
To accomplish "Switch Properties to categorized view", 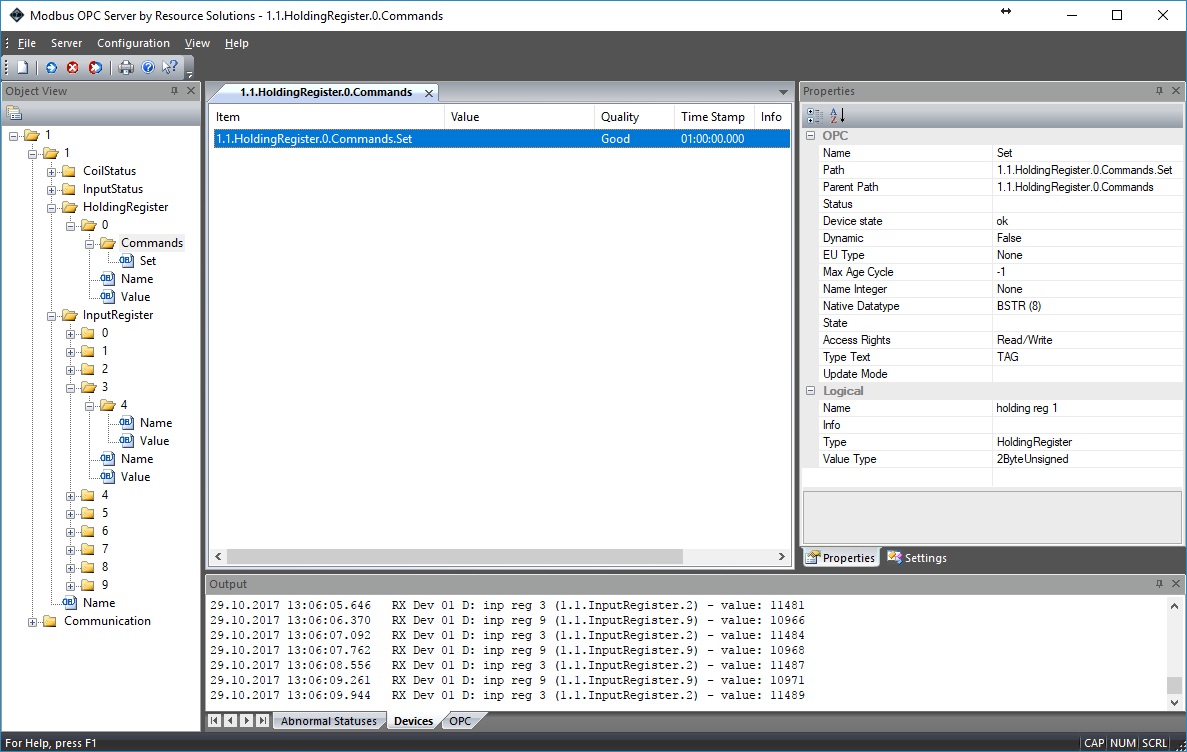I will pos(815,115).
